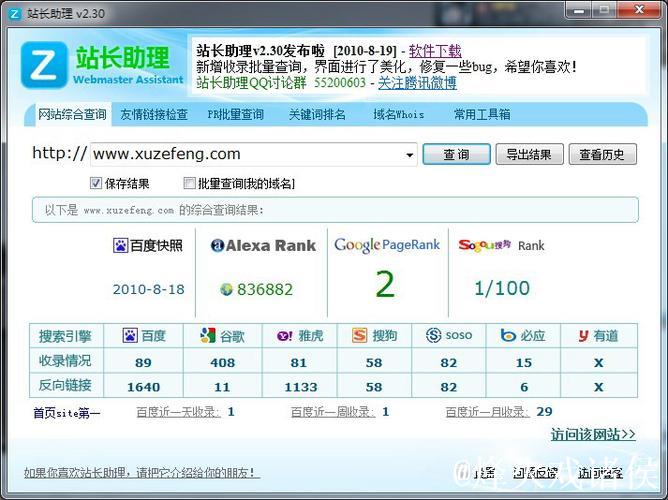The image size is (668, 500).
Task: Click the 查询 button
Action: coord(456,154)
